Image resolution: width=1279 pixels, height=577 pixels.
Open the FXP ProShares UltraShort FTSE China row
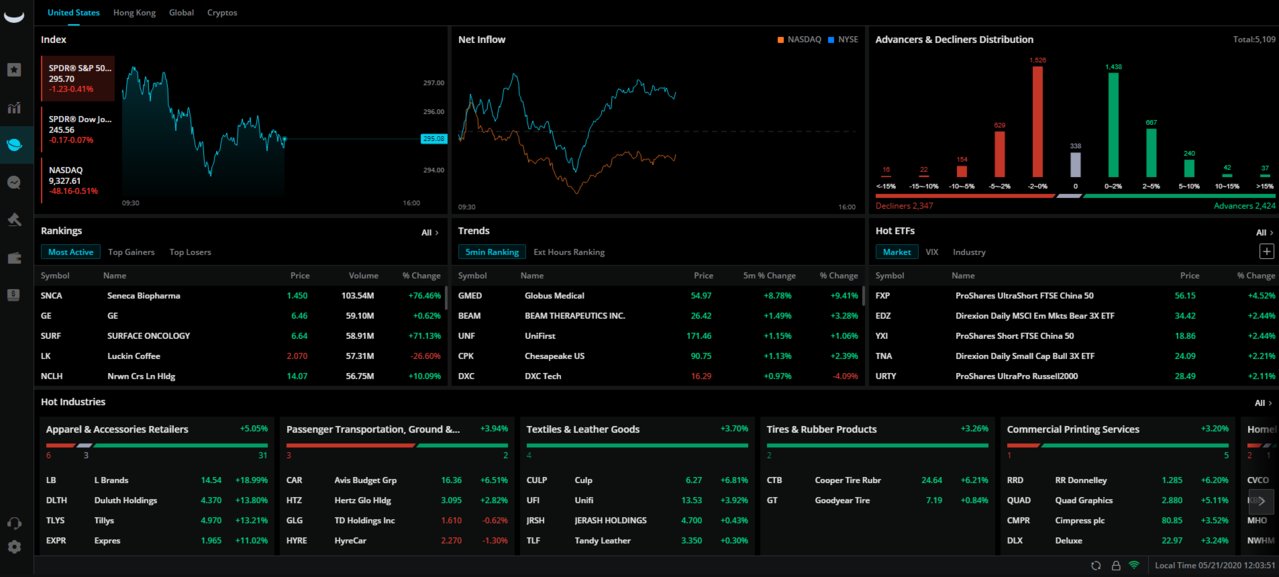[x=1075, y=296]
